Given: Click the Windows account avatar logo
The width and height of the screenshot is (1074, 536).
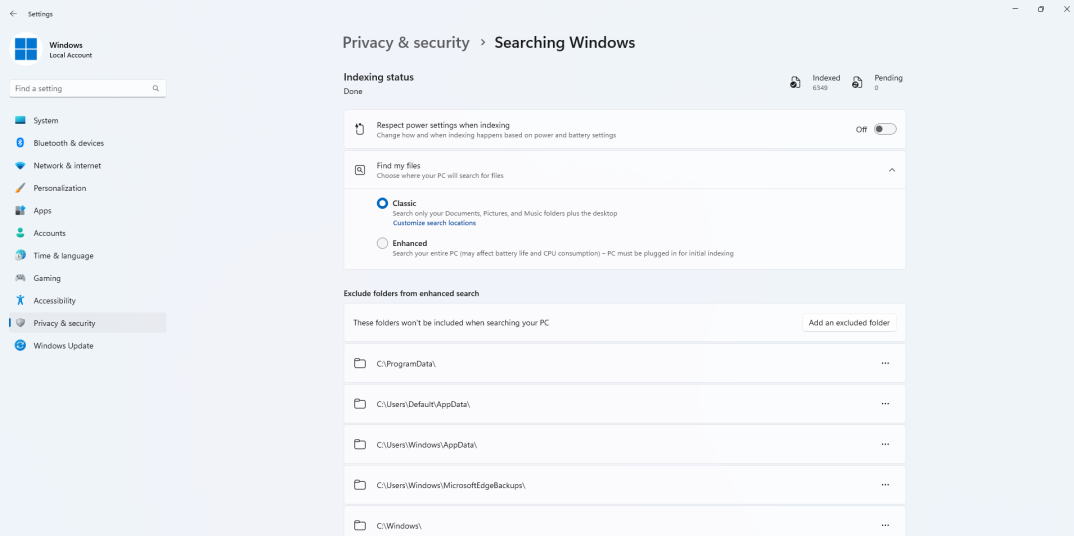Looking at the screenshot, I should click(x=26, y=49).
